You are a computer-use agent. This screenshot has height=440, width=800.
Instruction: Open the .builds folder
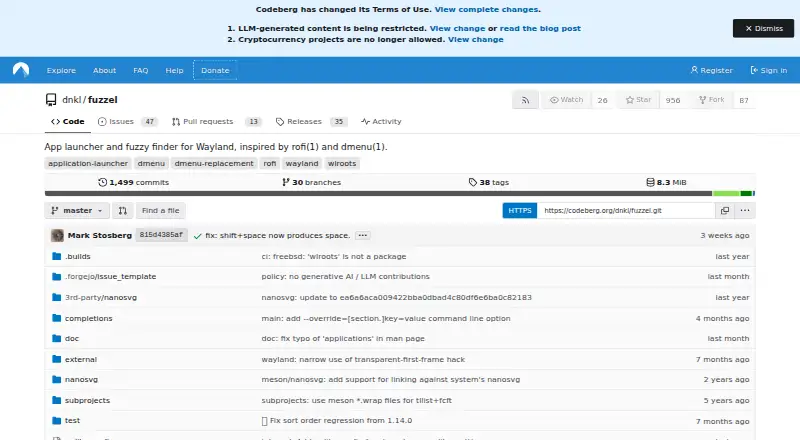pyautogui.click(x=78, y=256)
